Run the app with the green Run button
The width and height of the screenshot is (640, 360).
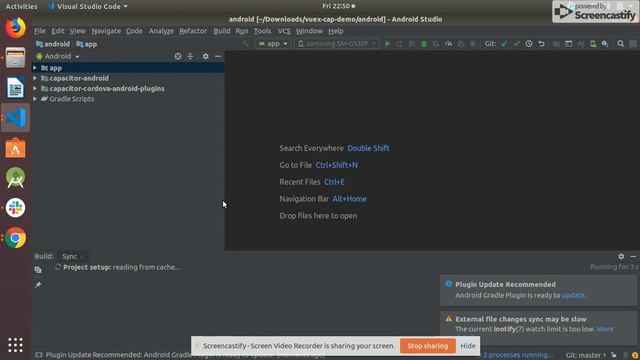(387, 44)
